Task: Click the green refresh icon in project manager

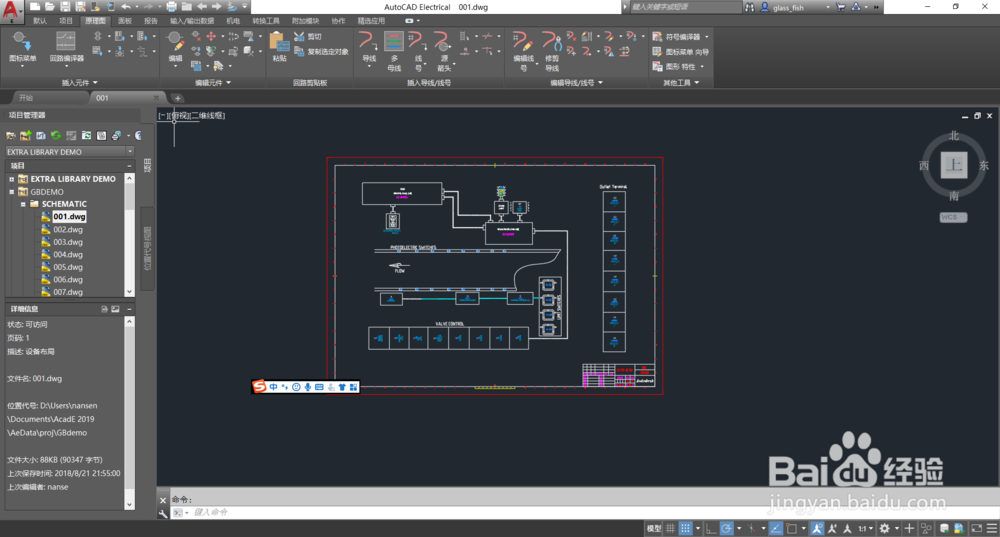Action: (56, 135)
